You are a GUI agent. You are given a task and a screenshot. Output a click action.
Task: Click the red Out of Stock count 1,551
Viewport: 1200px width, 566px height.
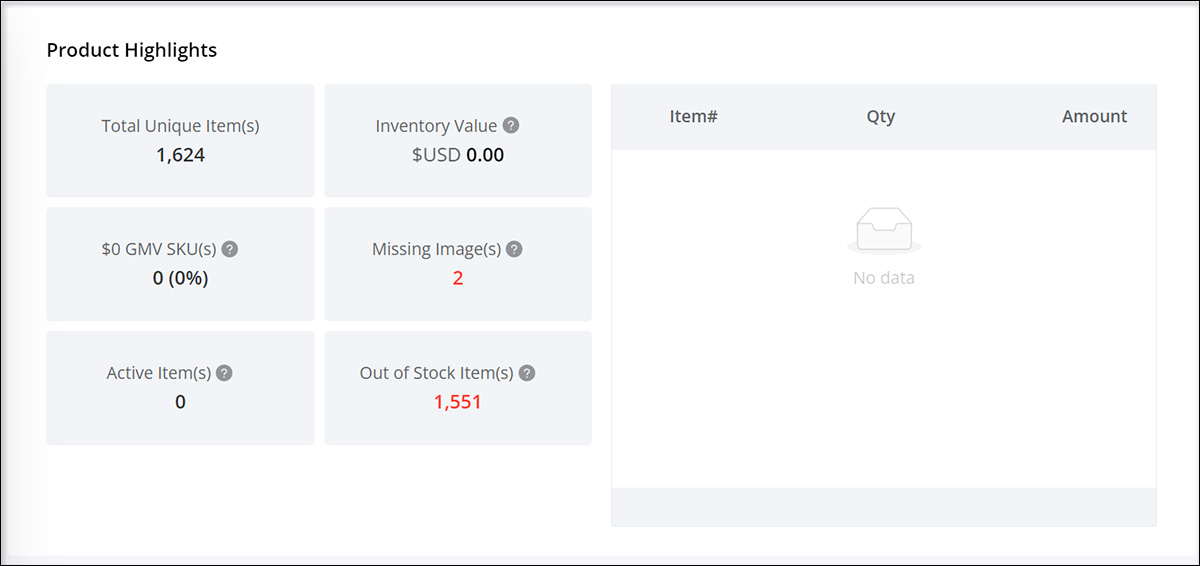[458, 402]
